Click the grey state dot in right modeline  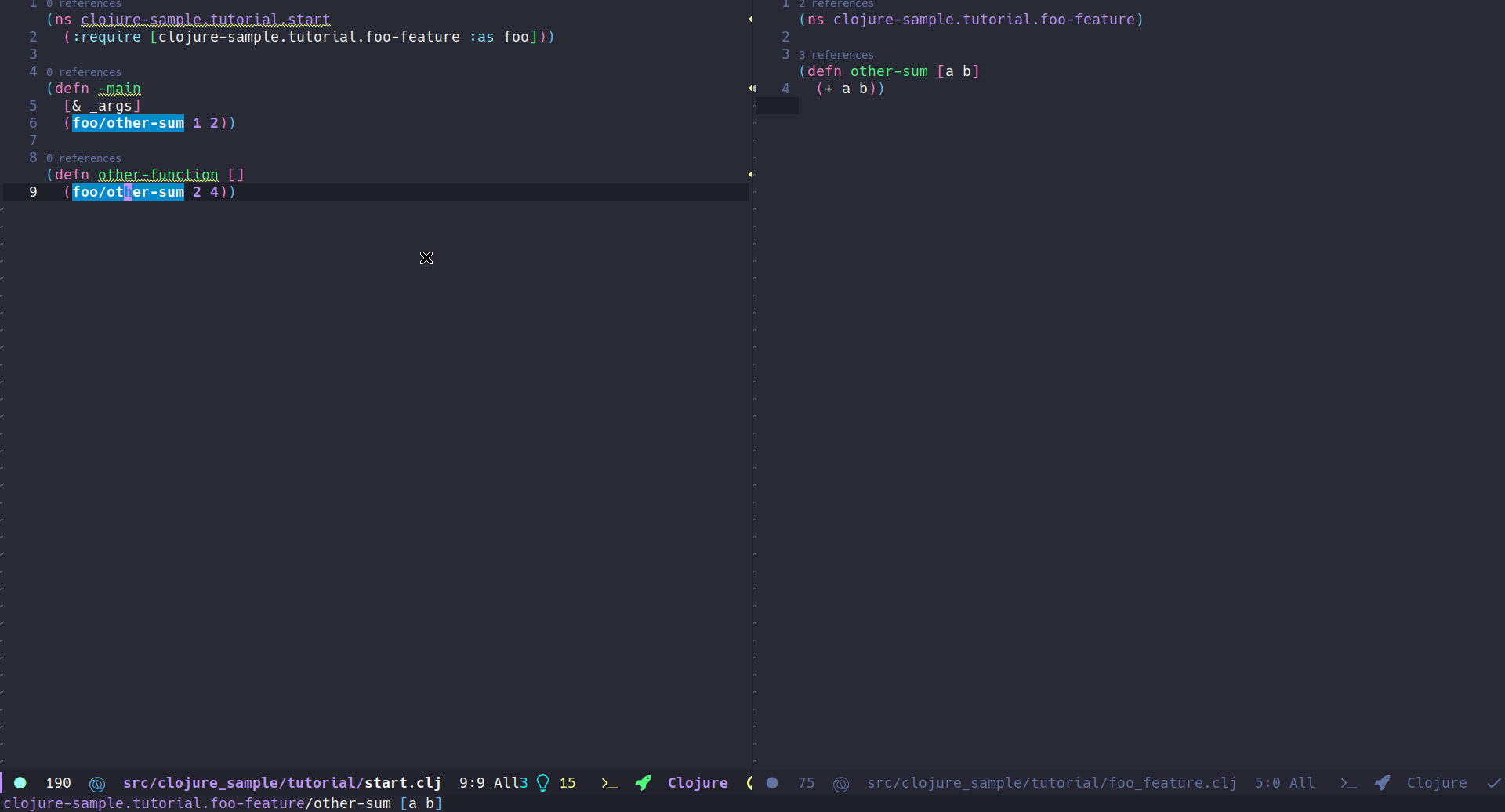coord(772,783)
